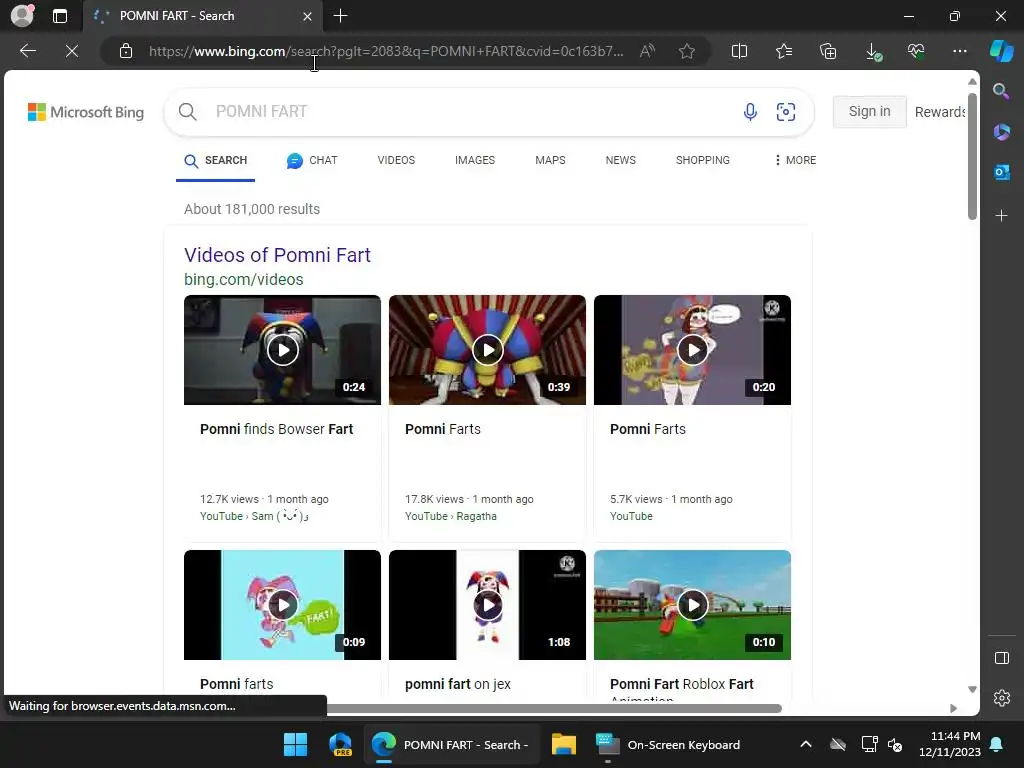Open the Rewards link

939,112
